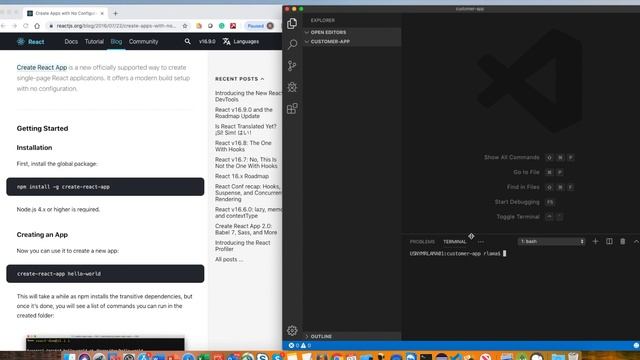
Task: Go back in the browser
Action: tap(3, 26)
